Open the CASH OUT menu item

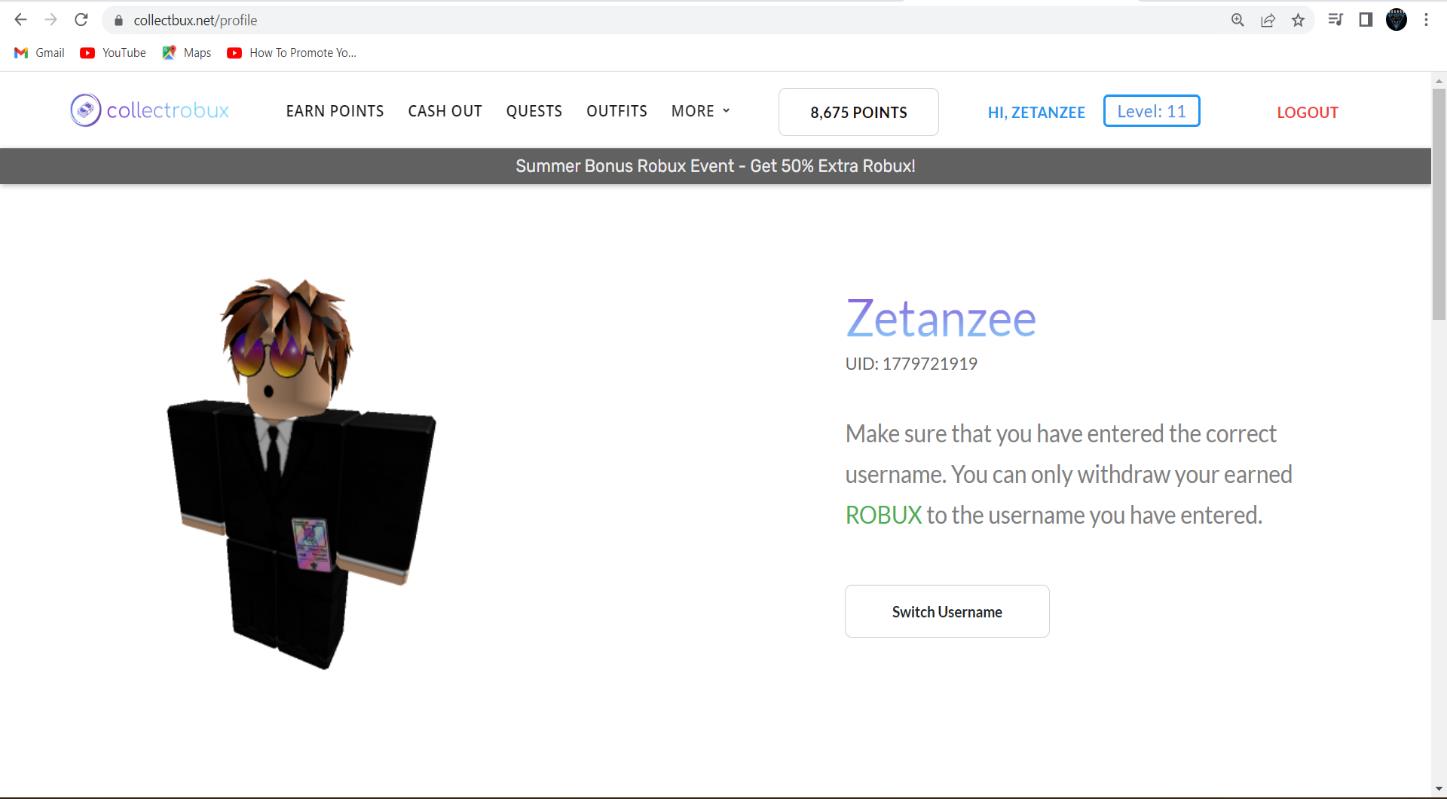(x=445, y=111)
